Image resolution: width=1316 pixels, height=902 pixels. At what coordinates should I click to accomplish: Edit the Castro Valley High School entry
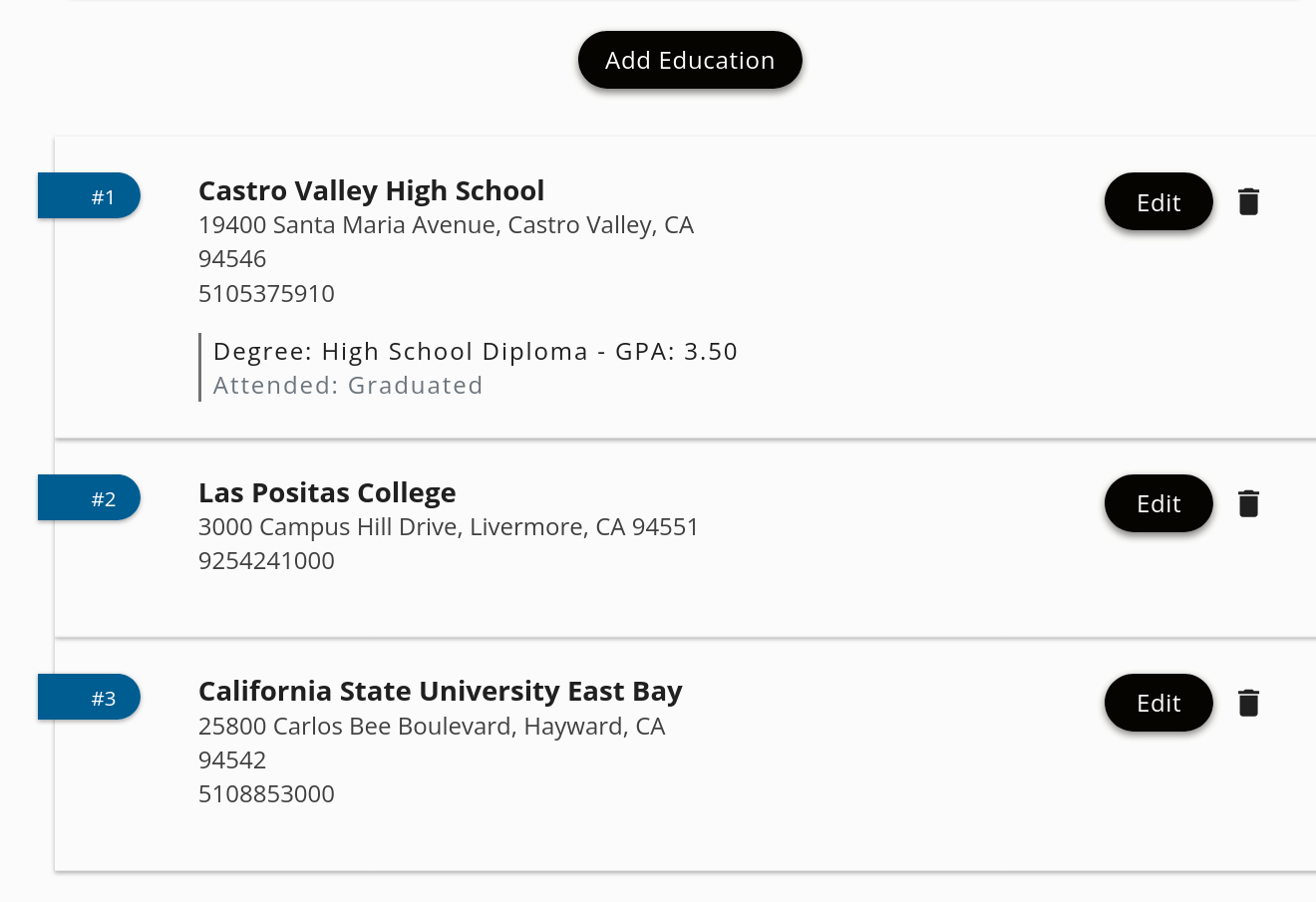pos(1158,201)
